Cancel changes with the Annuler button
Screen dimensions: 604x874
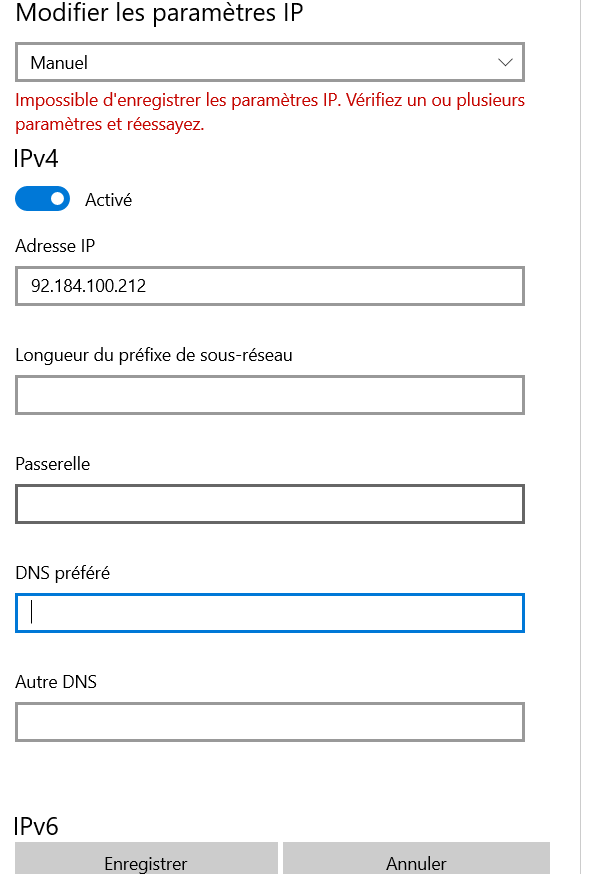416,862
